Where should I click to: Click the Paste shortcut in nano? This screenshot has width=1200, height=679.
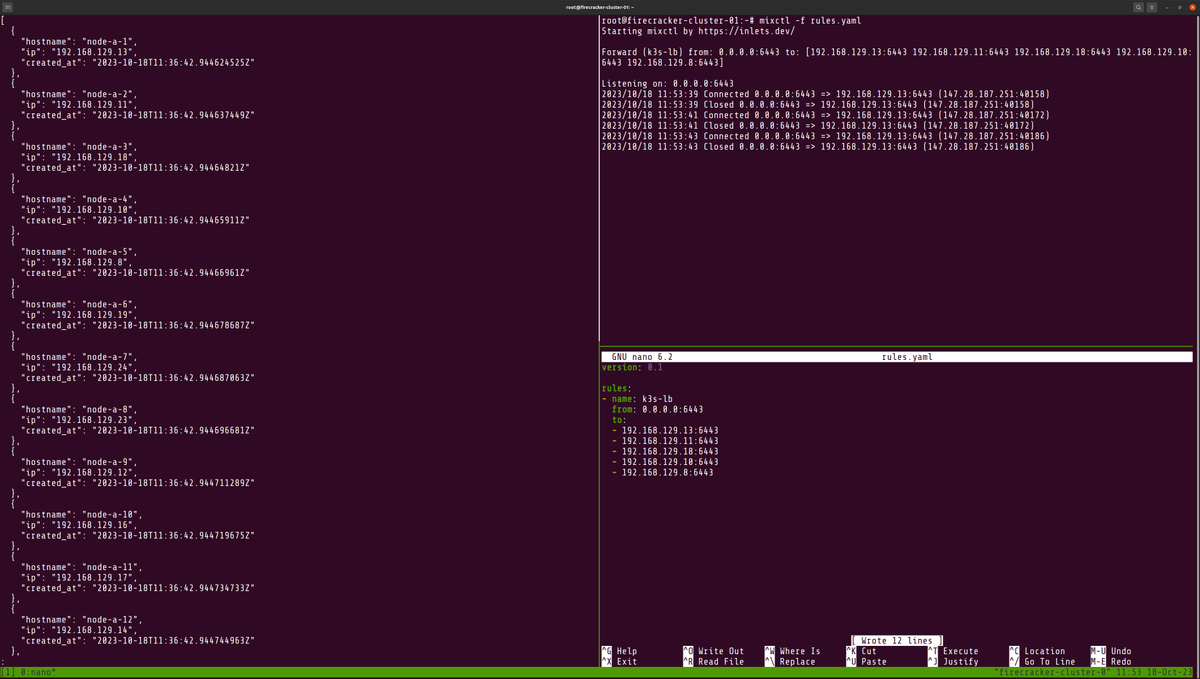(x=866, y=662)
